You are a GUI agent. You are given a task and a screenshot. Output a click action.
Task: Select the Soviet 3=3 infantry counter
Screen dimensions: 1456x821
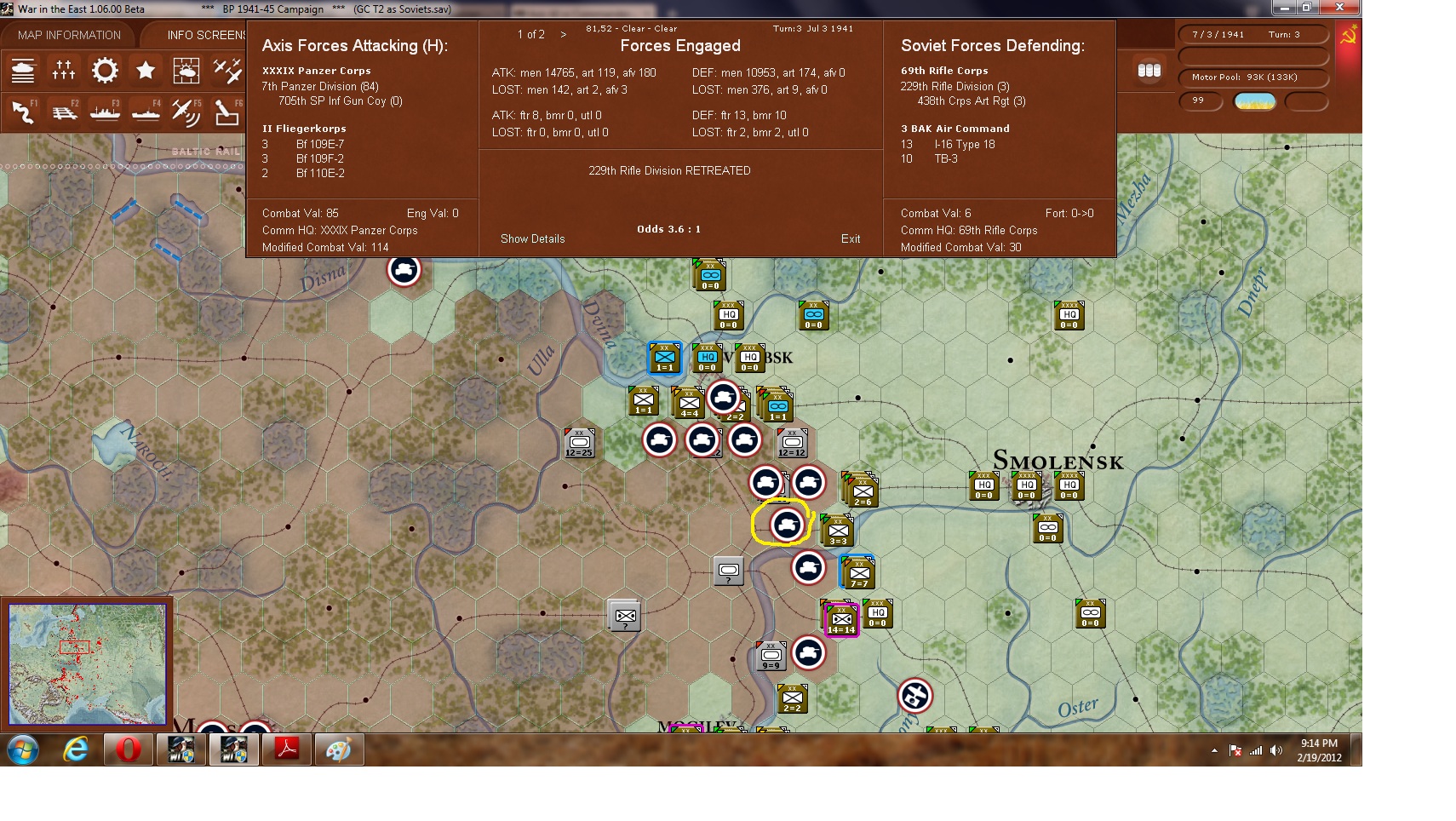click(x=838, y=531)
